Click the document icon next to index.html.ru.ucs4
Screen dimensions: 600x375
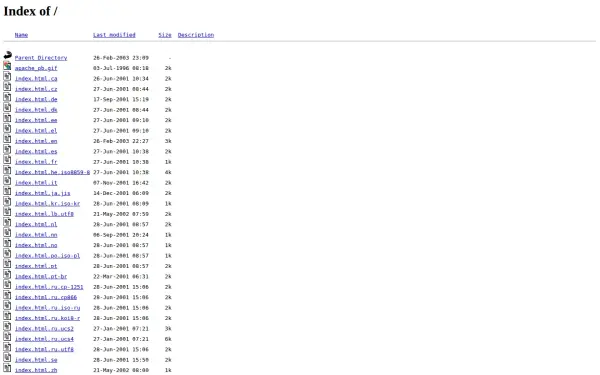tap(7, 336)
